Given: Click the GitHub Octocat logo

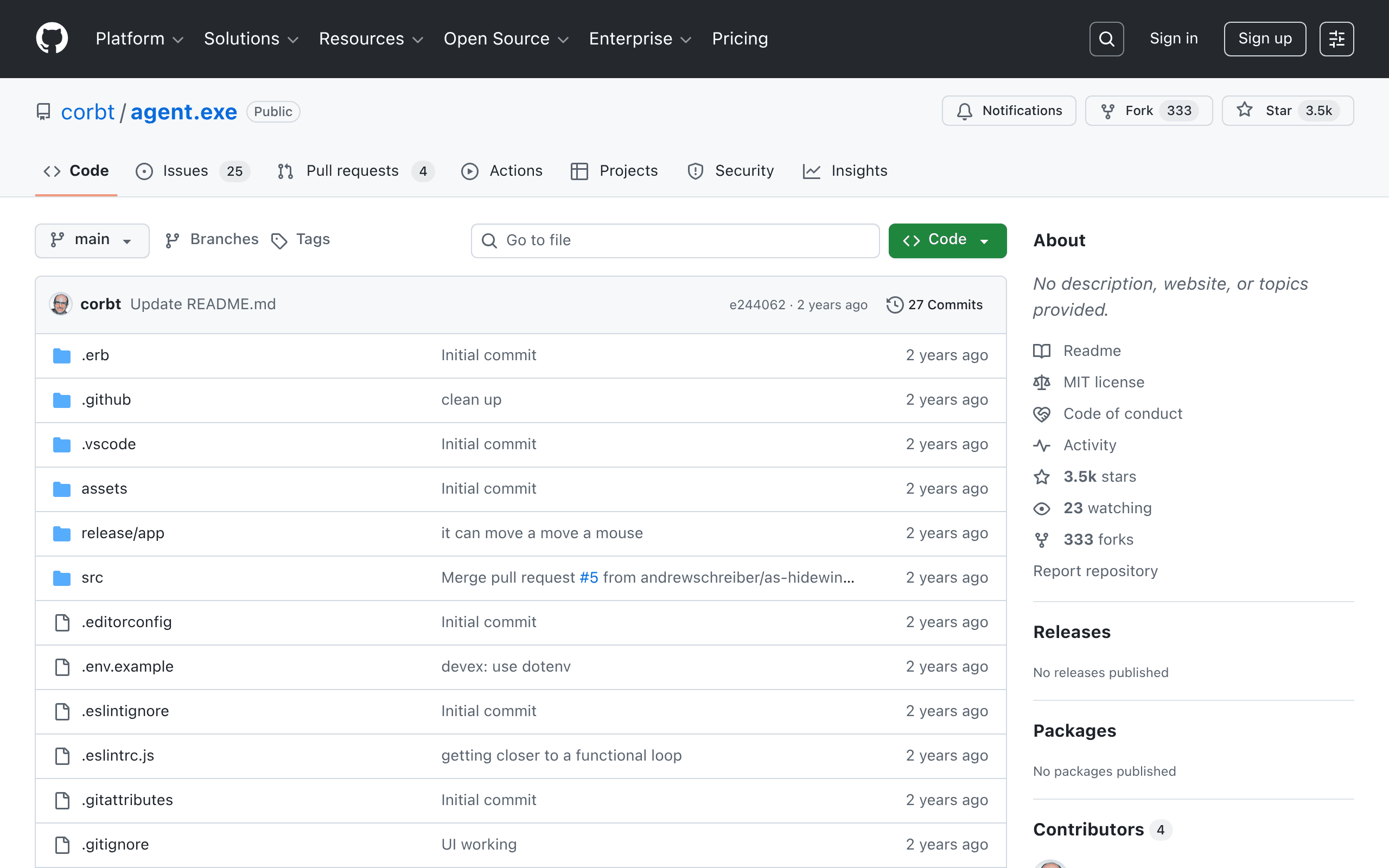Looking at the screenshot, I should (x=52, y=39).
